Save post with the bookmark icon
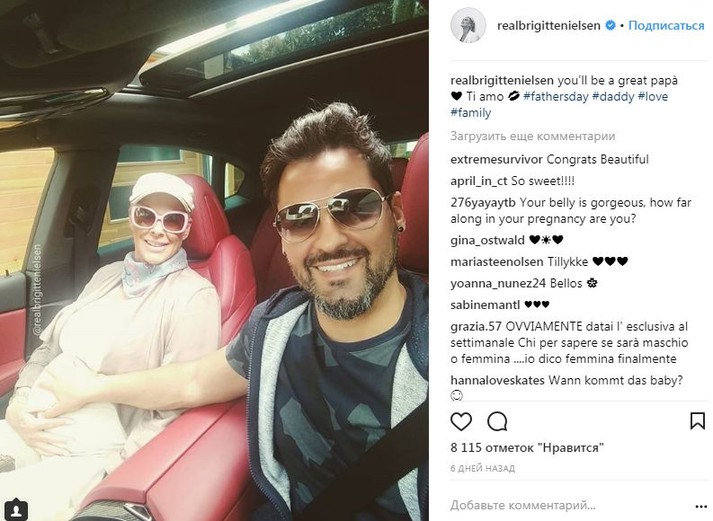713x521 pixels. click(697, 421)
